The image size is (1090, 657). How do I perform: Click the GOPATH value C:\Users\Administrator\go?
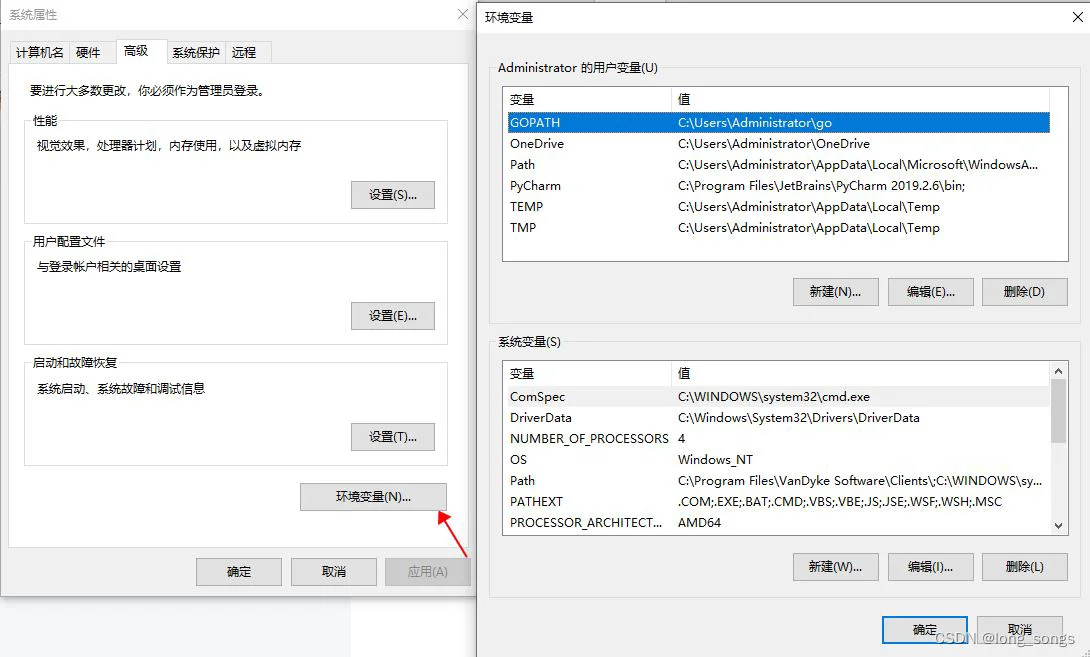click(x=754, y=122)
